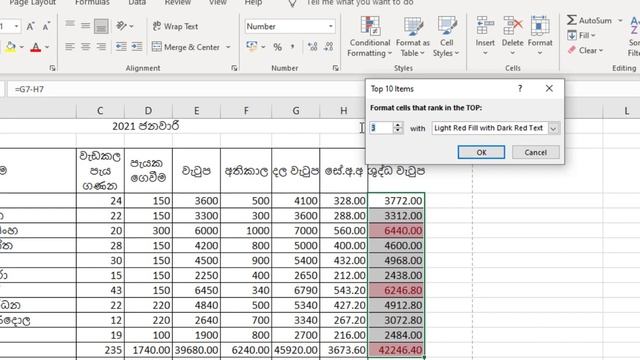Click Decrease Decimal icon
This screenshot has width=640, height=360.
point(329,47)
